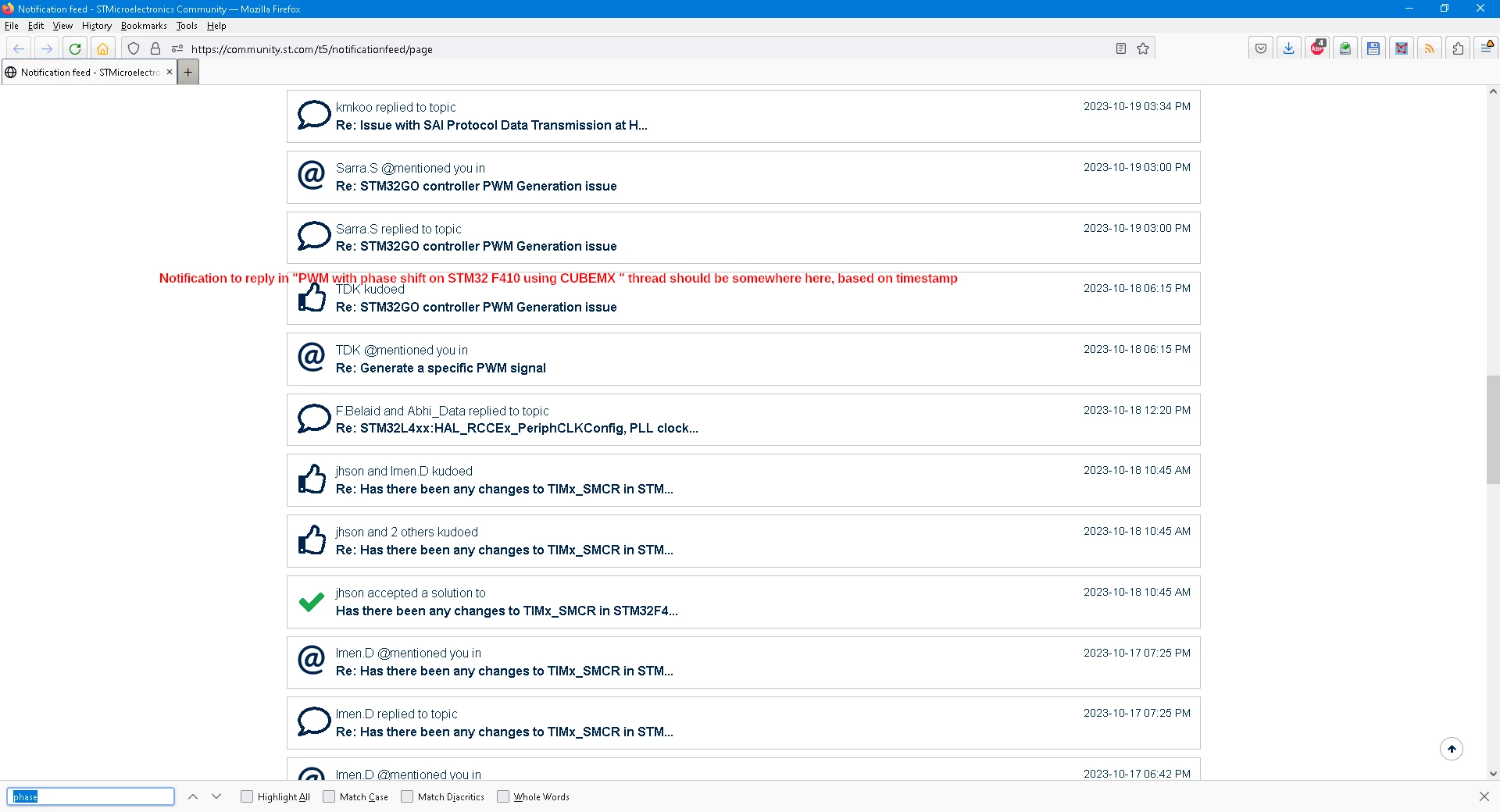Open 'Re: STM32L4xx:HAL_RCCEx_PeriphCLKConfig, PLL clock' notification

[744, 419]
